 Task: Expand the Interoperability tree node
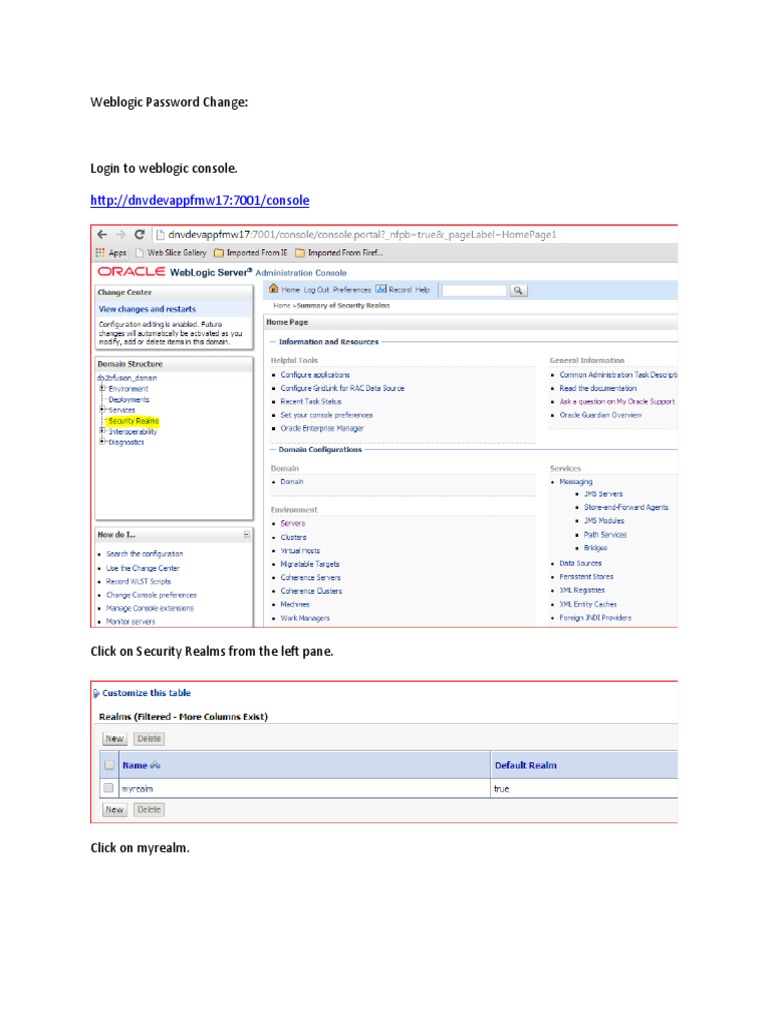tap(102, 431)
